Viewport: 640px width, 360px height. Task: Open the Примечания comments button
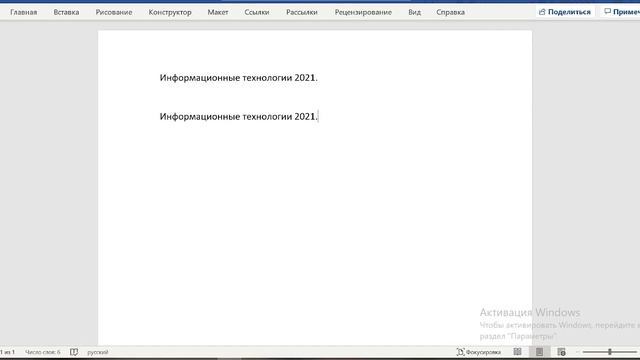coord(622,12)
